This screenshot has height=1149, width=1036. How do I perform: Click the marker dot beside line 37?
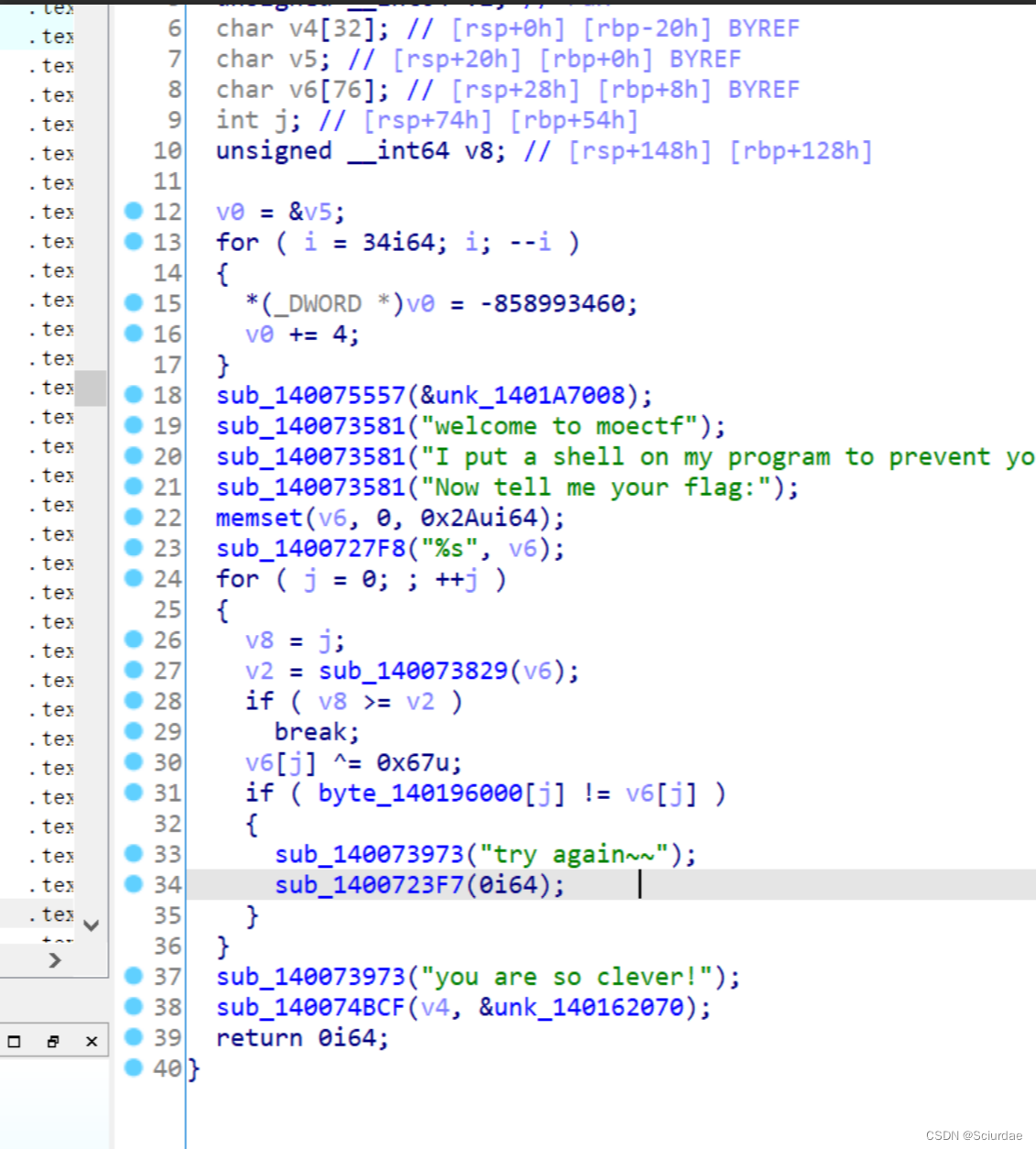pos(135,977)
